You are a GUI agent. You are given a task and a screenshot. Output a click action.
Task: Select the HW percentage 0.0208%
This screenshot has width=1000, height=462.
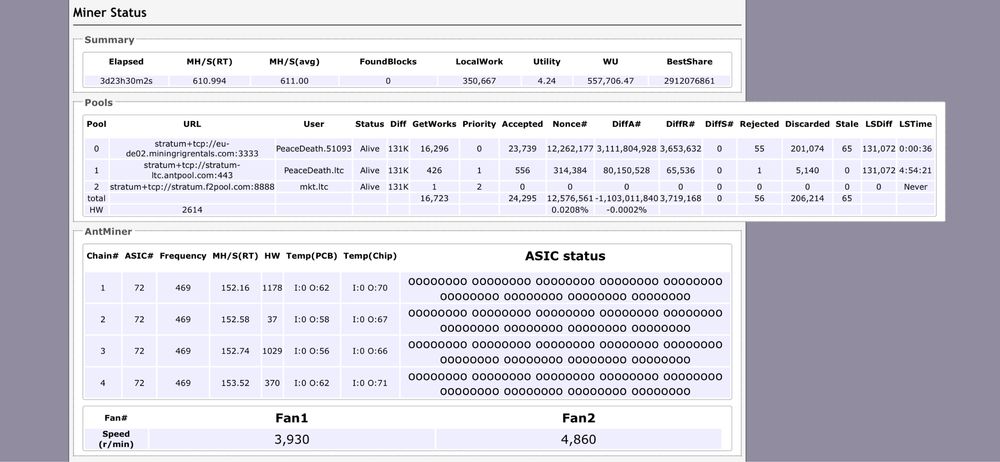click(570, 209)
